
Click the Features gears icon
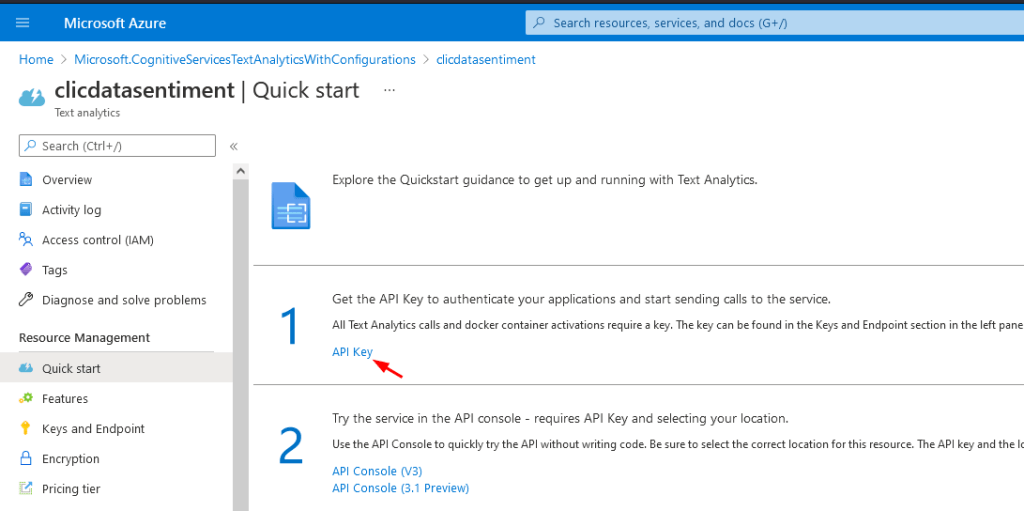(25, 398)
